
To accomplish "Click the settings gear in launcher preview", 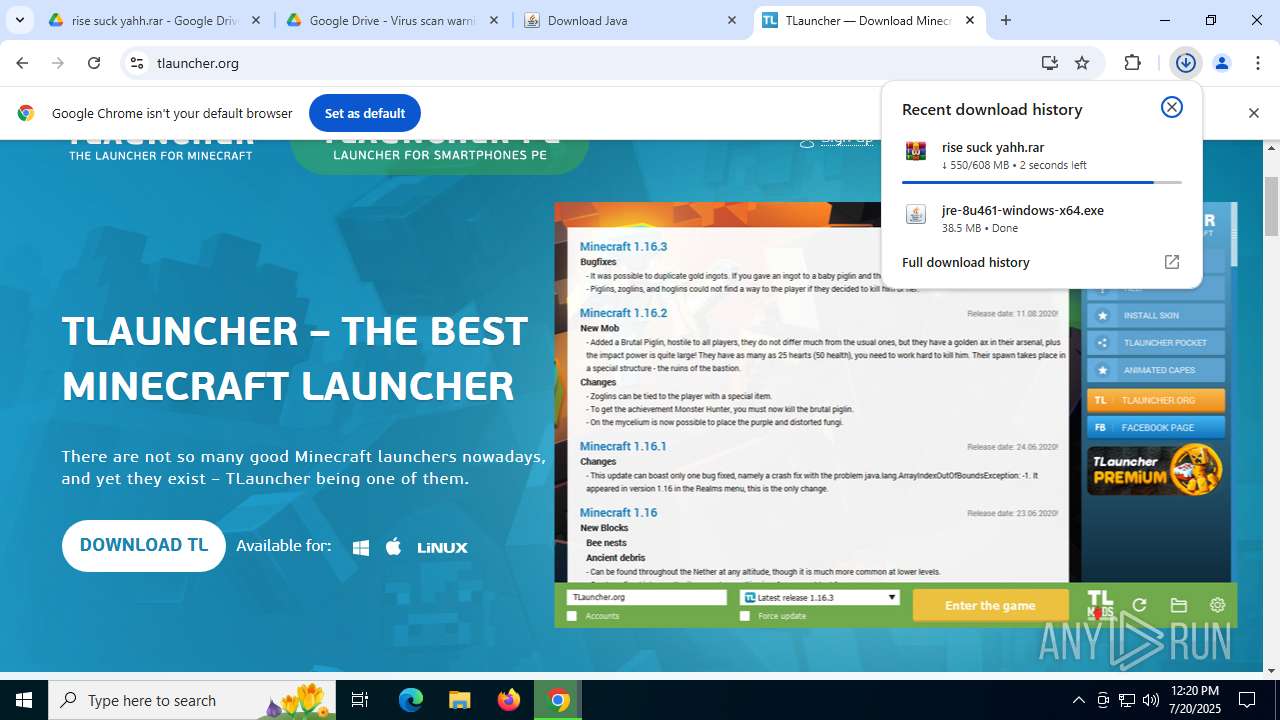I will (1217, 605).
